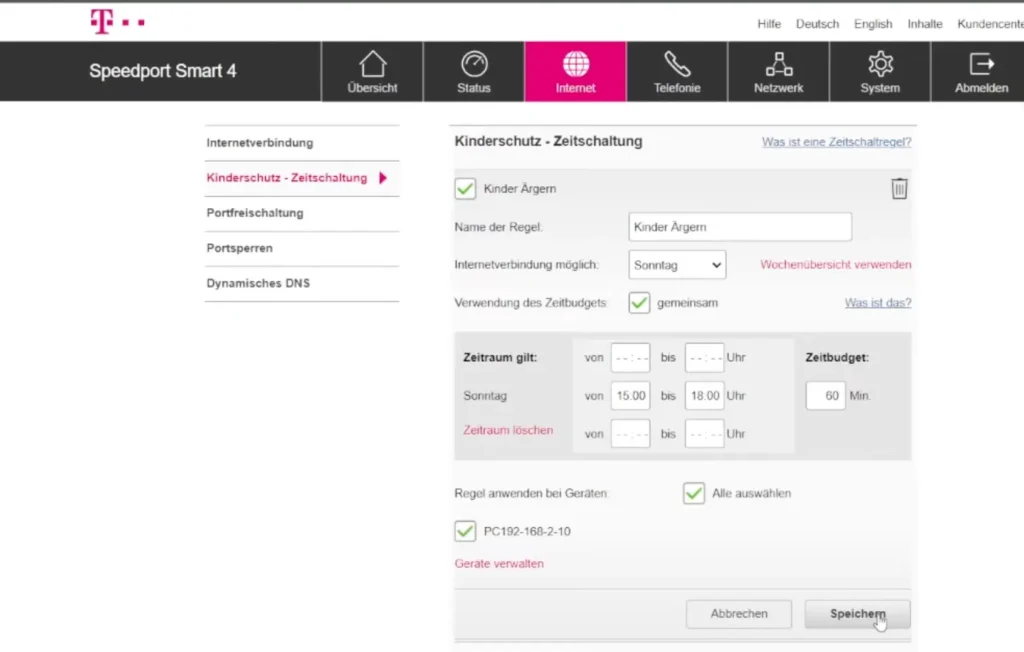The image size is (1024, 652).
Task: Open the Übersicht home tab
Action: pyautogui.click(x=372, y=72)
